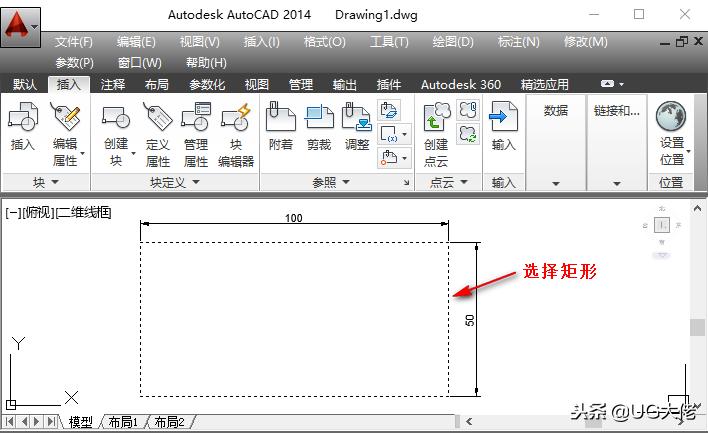Open the 工具(T) menu
This screenshot has height=433, width=708.
click(x=389, y=42)
